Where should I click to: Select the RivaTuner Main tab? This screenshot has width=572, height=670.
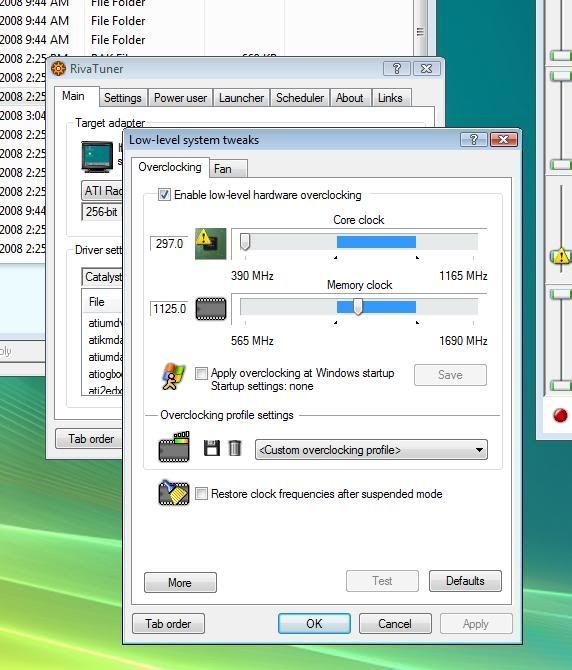pyautogui.click(x=76, y=96)
